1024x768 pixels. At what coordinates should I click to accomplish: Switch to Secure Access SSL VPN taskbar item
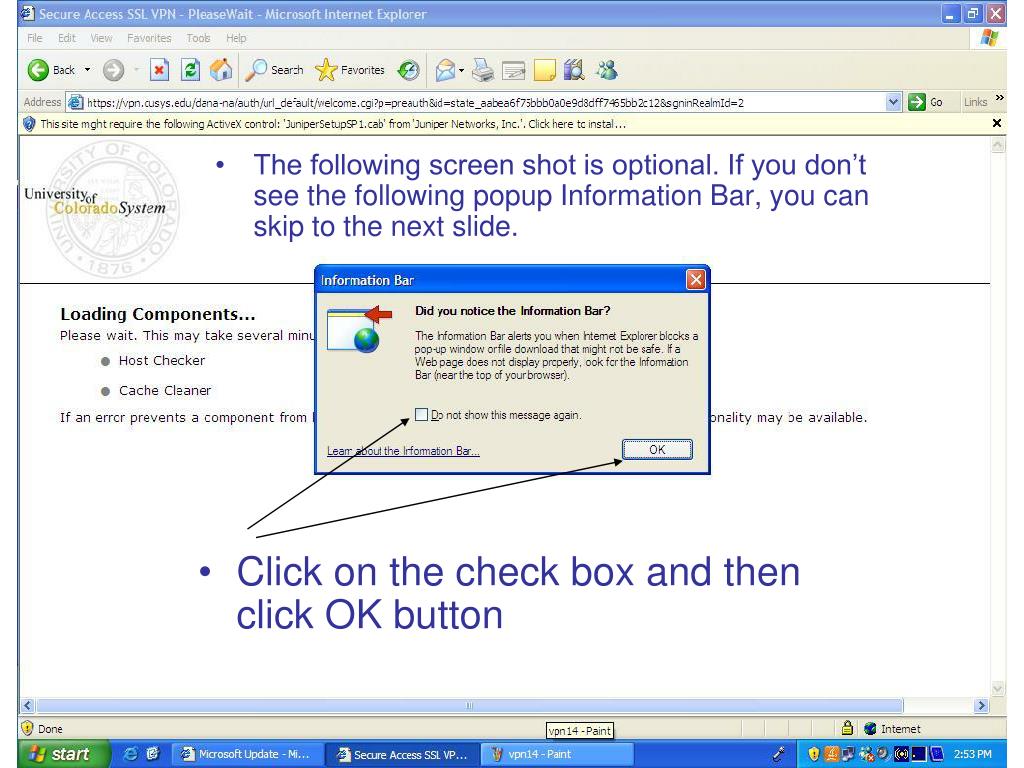coord(402,754)
